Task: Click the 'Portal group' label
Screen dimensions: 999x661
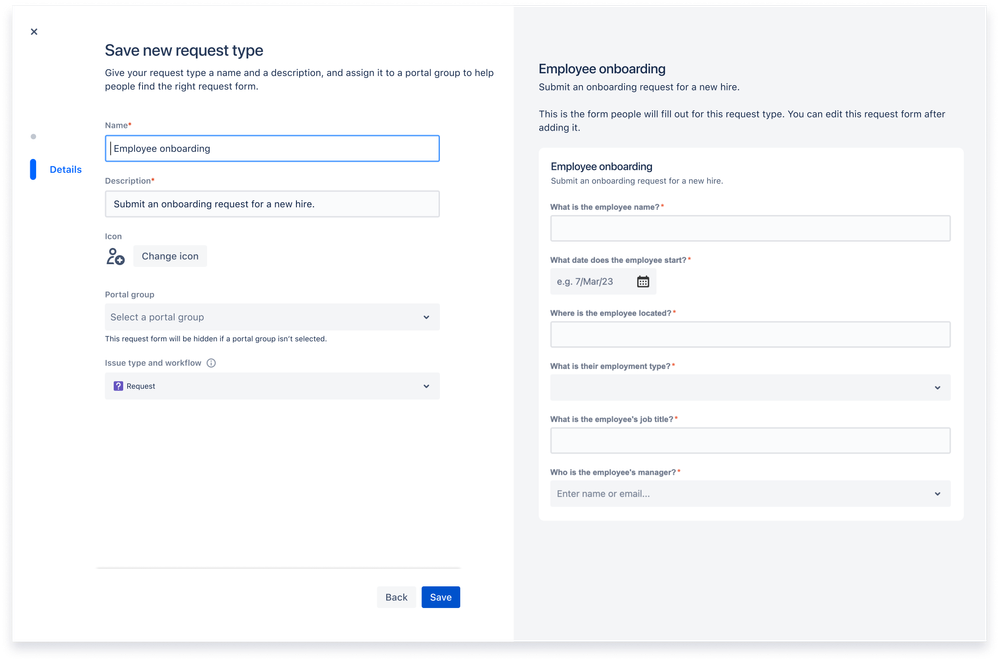Action: pyautogui.click(x=129, y=294)
